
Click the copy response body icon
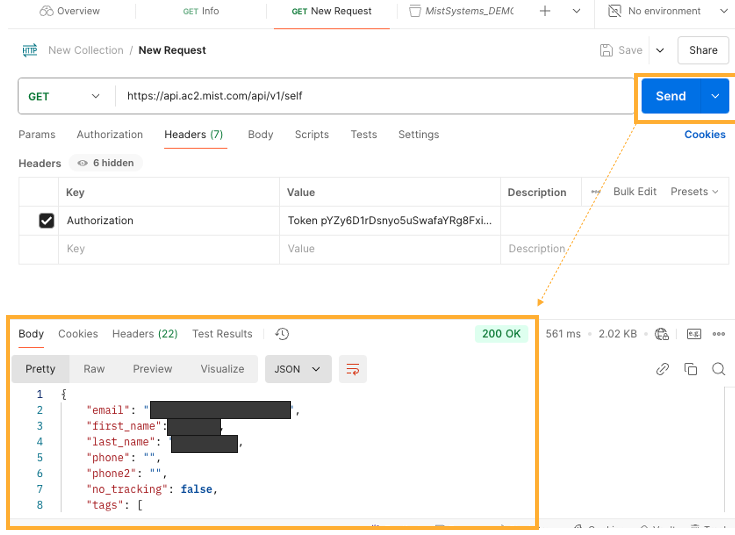690,369
